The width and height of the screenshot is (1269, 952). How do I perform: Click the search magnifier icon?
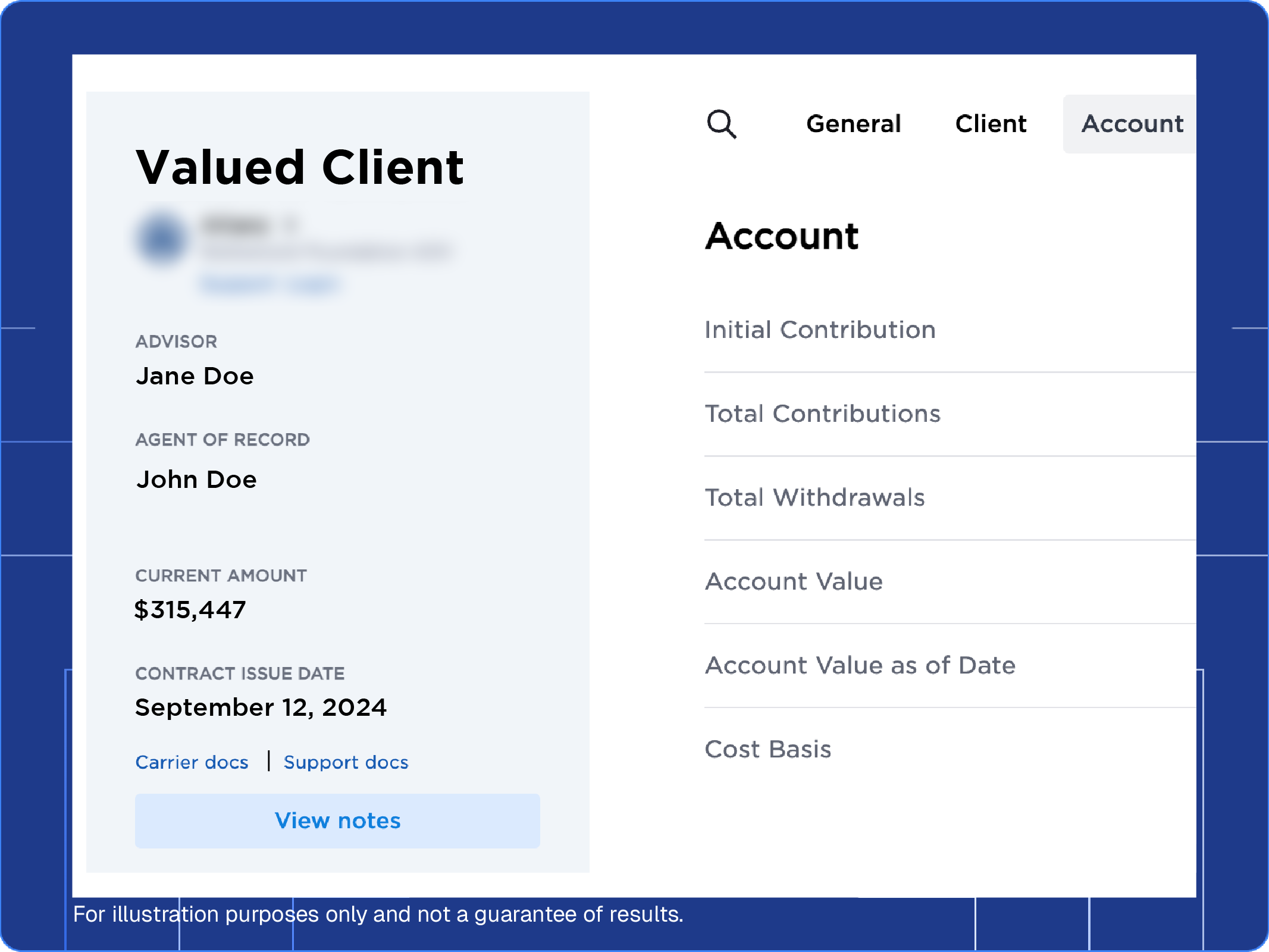tap(721, 124)
